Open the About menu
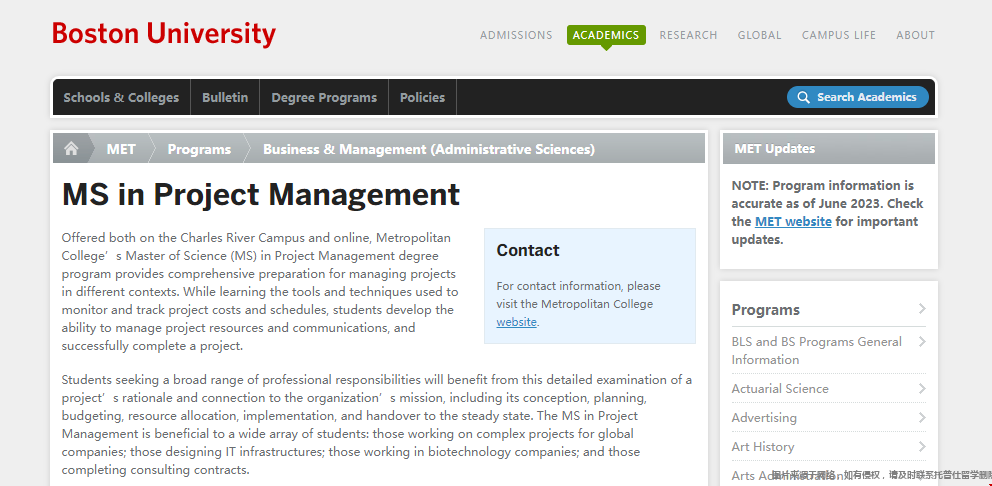992x486 pixels. point(915,35)
